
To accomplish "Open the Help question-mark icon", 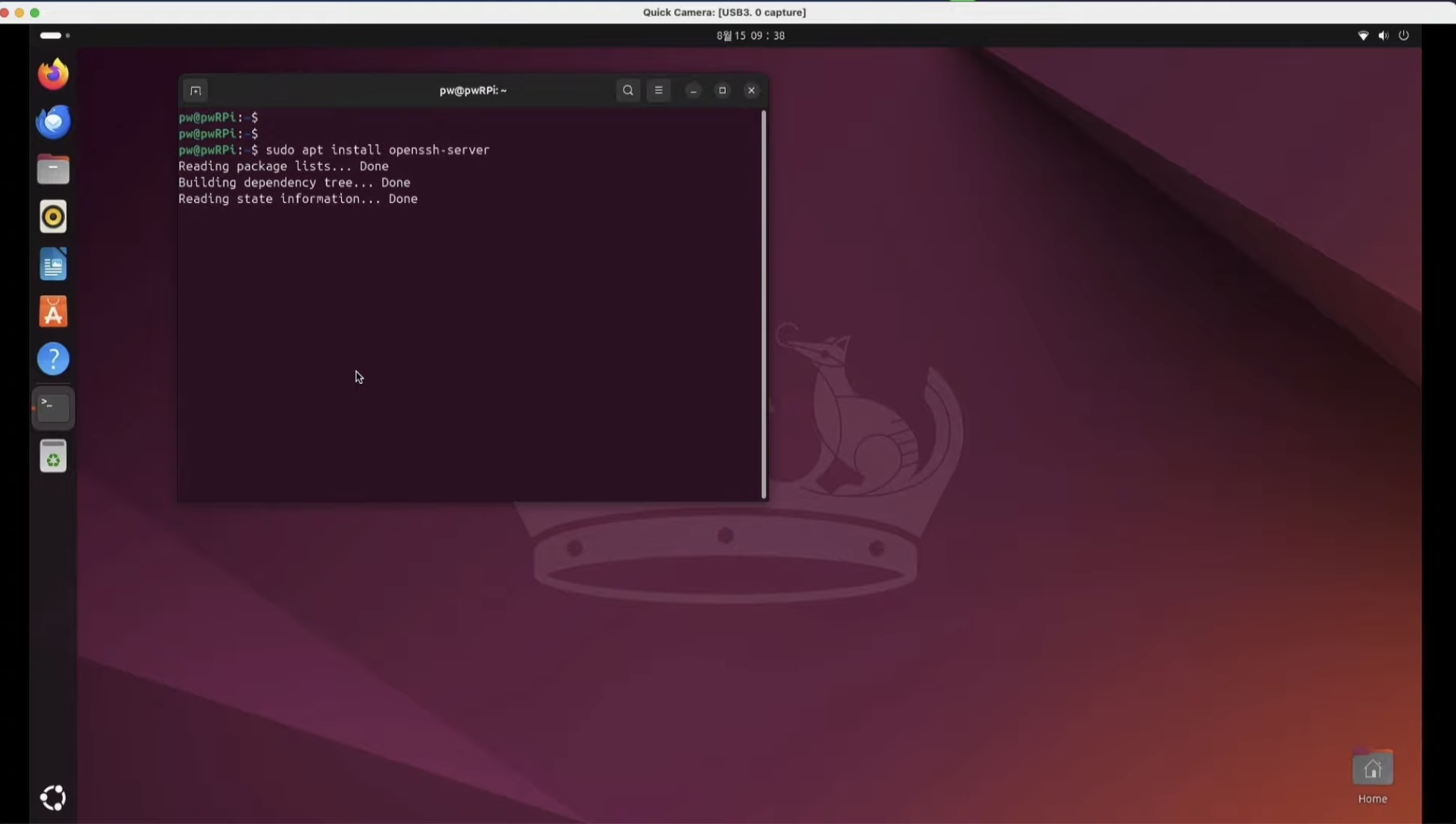I will (53, 360).
